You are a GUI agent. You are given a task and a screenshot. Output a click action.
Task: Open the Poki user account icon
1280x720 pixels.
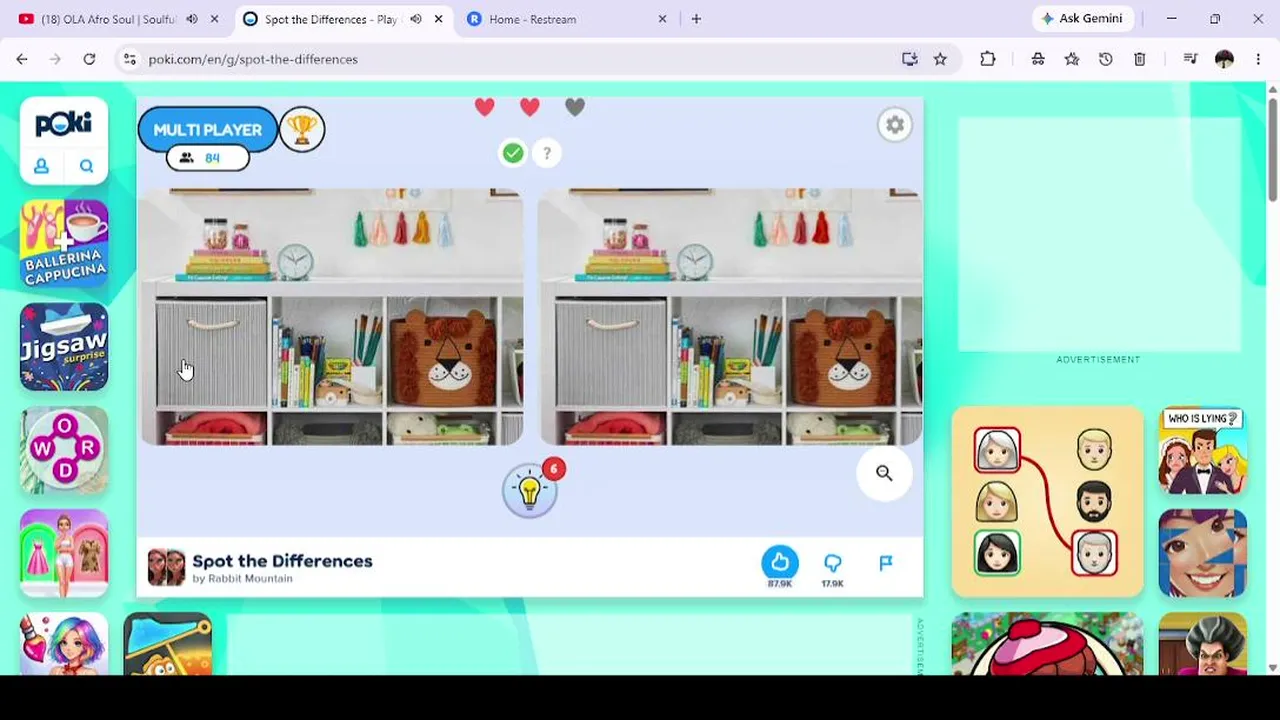coord(42,167)
